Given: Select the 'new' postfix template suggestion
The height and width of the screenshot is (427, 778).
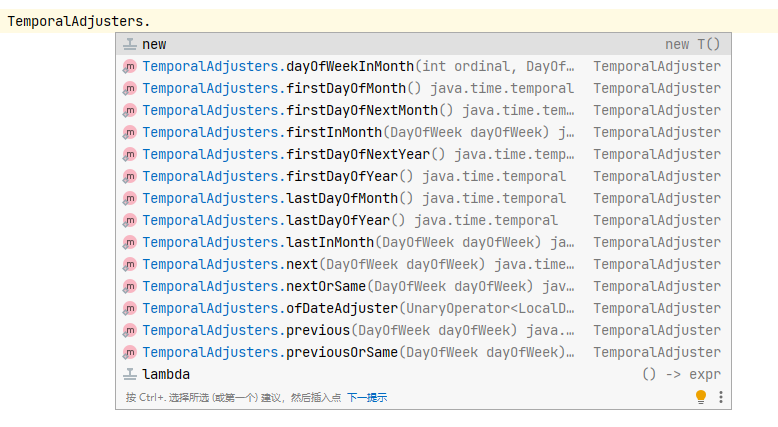Looking at the screenshot, I should [x=423, y=44].
